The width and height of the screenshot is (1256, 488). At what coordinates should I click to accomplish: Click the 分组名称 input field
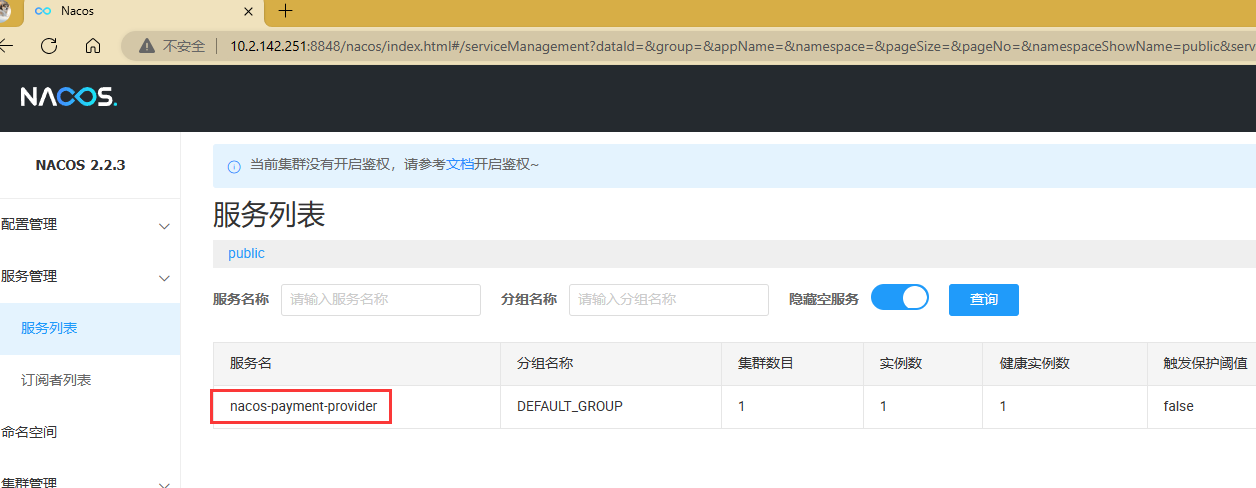click(x=669, y=299)
